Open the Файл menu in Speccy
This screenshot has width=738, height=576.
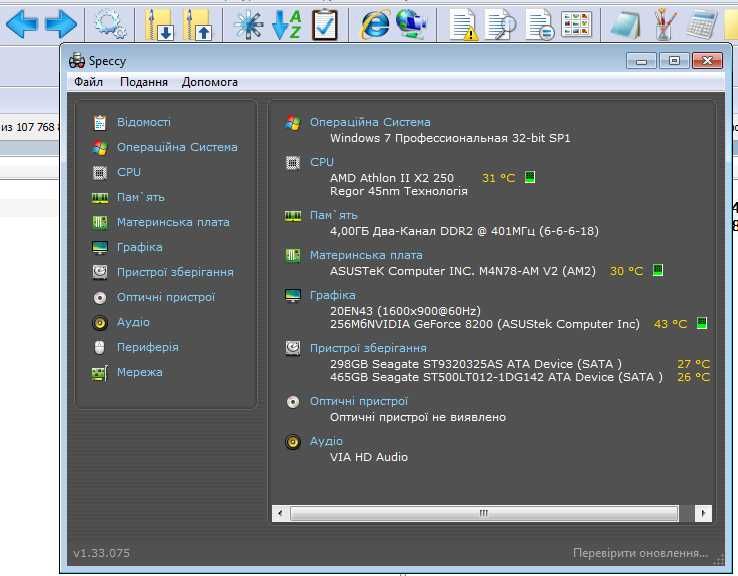88,82
